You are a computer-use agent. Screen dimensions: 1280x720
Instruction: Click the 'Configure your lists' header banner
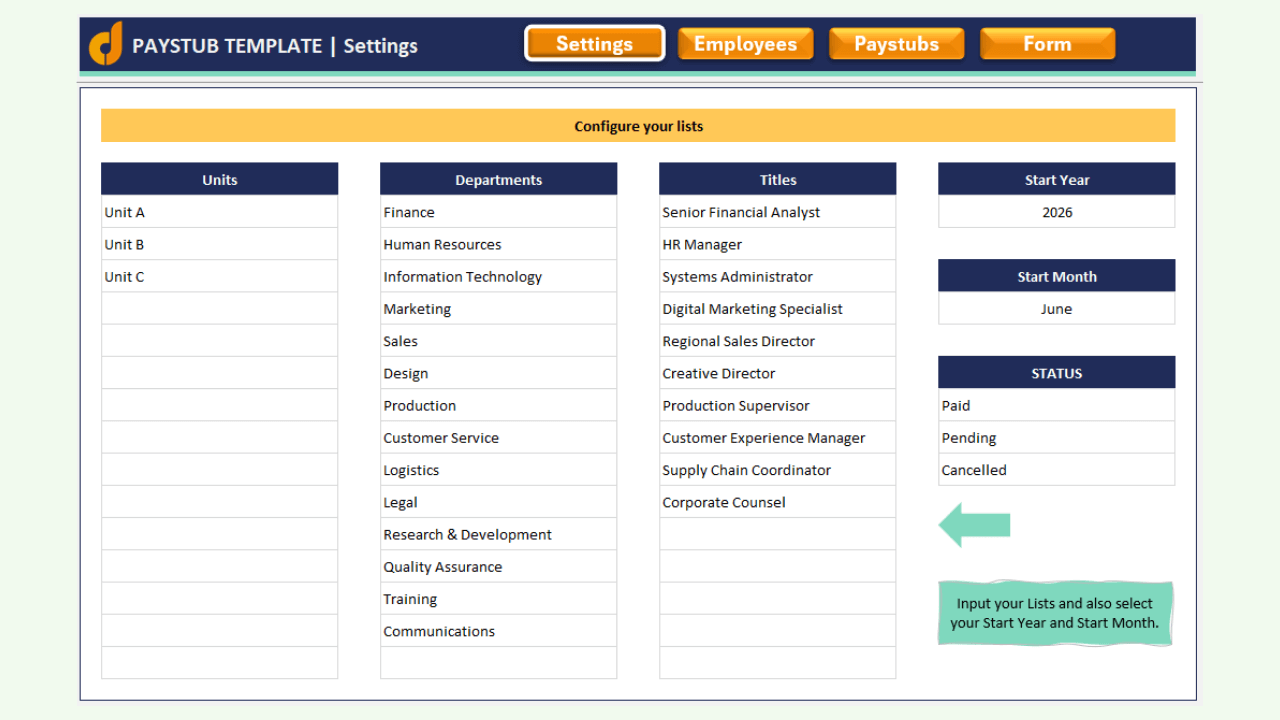(x=638, y=125)
